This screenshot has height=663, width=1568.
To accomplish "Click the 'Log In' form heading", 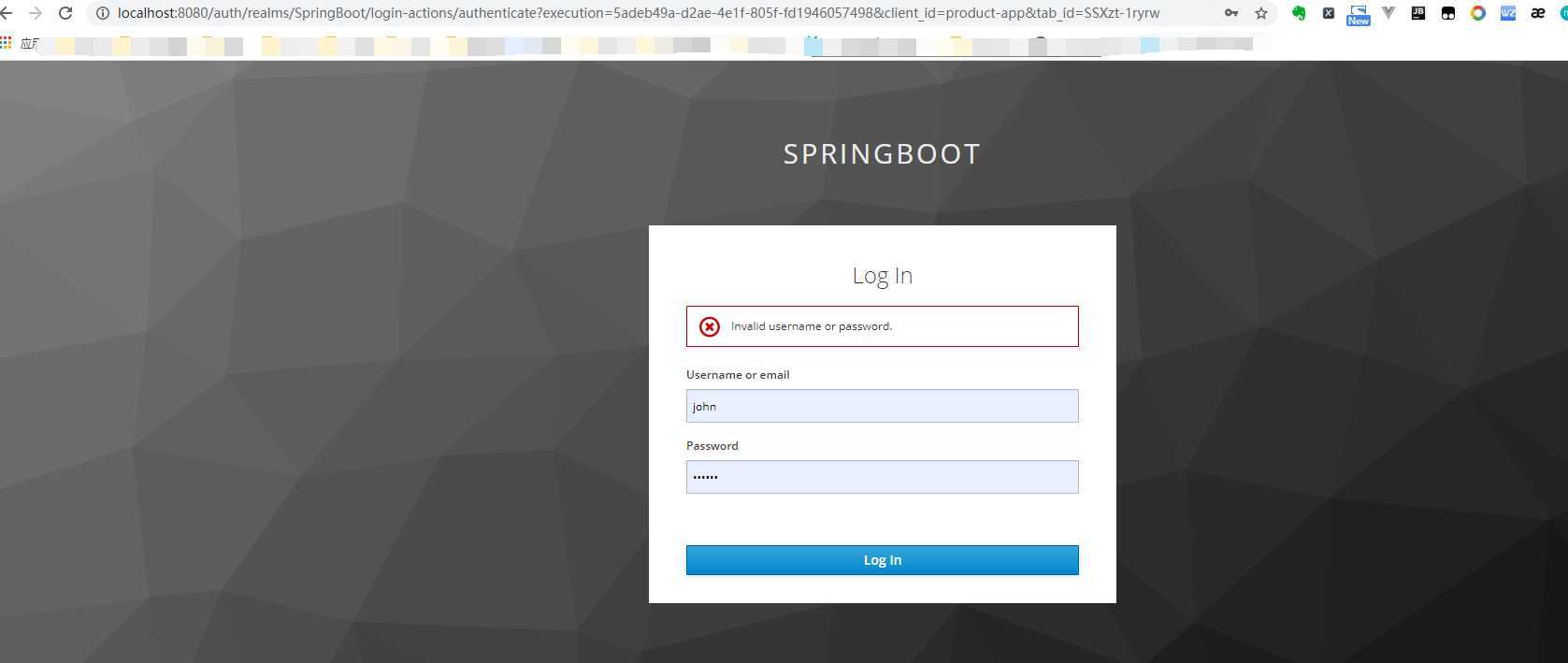I will 882,276.
